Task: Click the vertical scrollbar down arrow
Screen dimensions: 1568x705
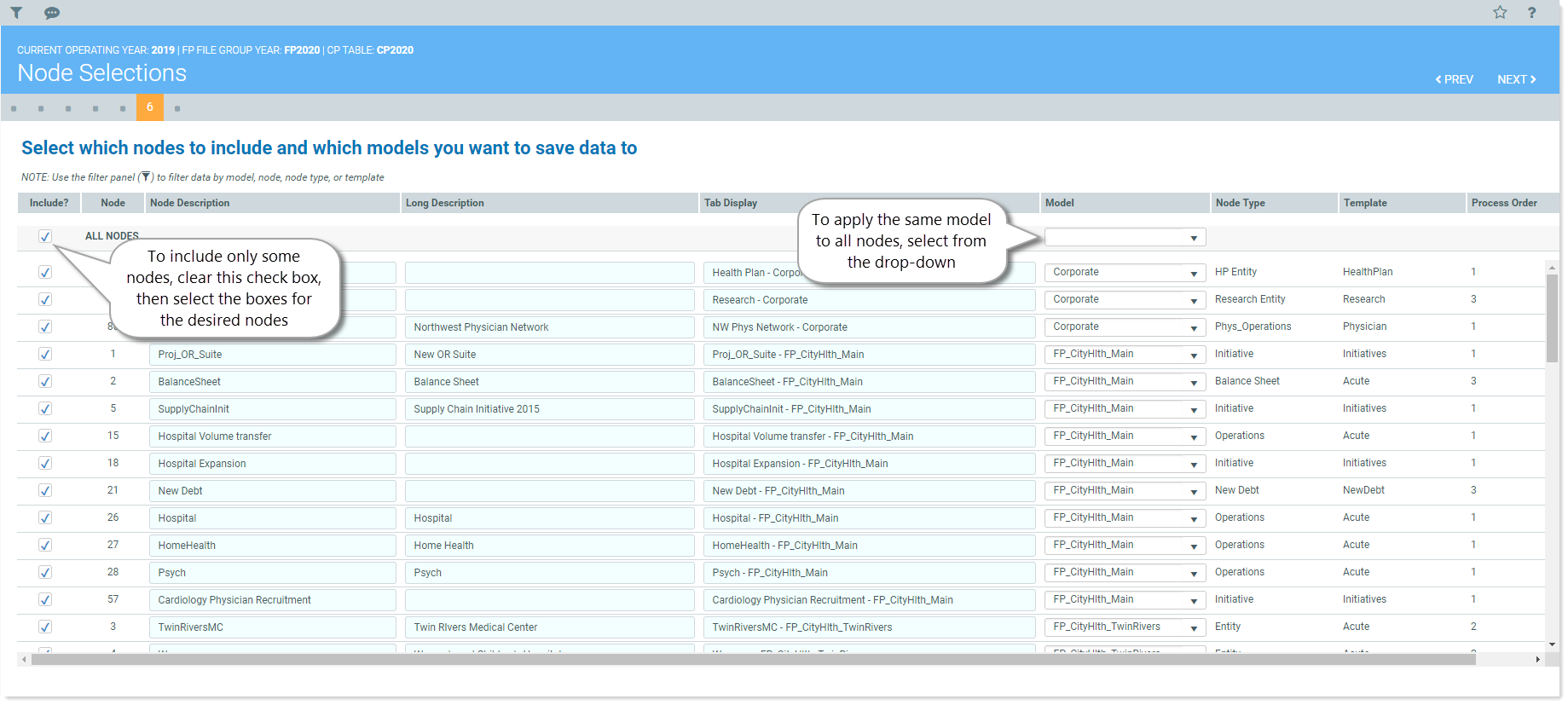Action: pyautogui.click(x=1552, y=644)
